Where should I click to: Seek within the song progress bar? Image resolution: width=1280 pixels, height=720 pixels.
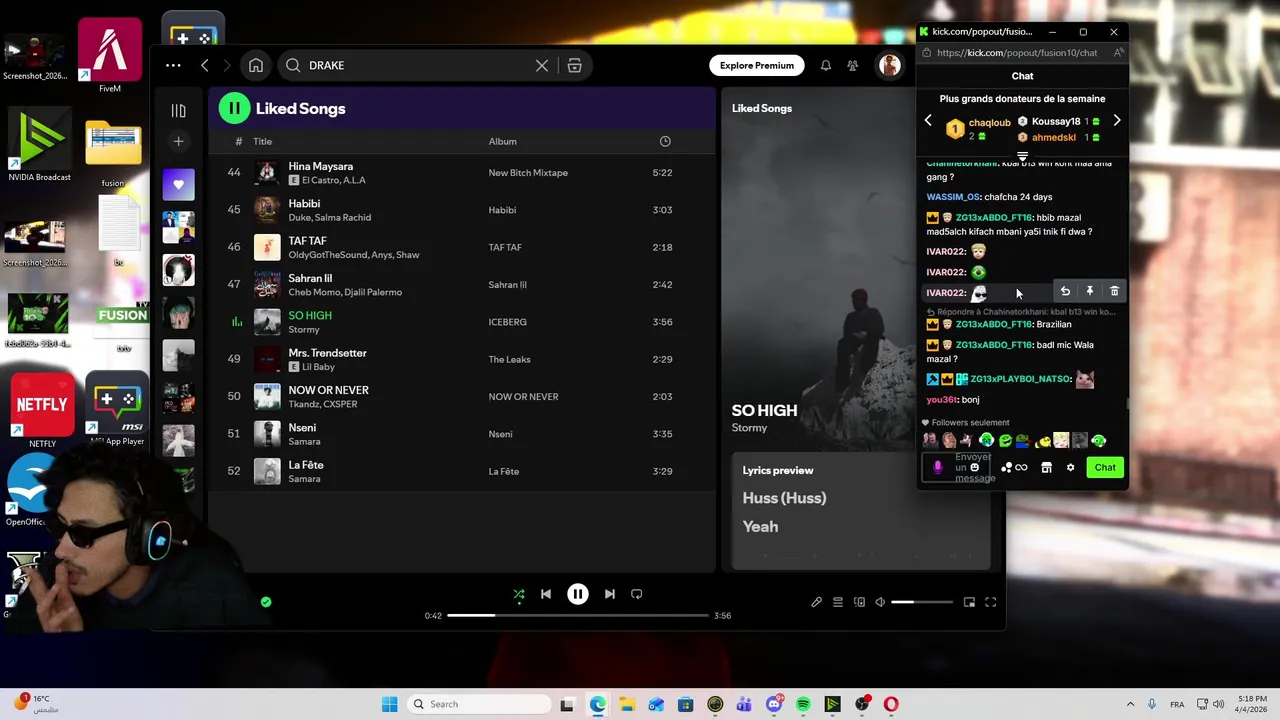pyautogui.click(x=578, y=615)
